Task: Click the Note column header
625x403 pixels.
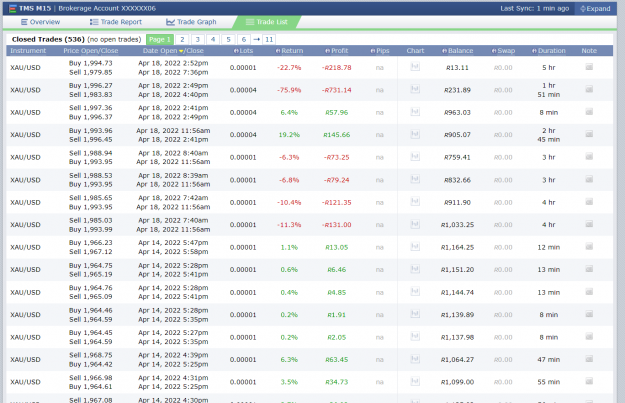Action: click(589, 51)
